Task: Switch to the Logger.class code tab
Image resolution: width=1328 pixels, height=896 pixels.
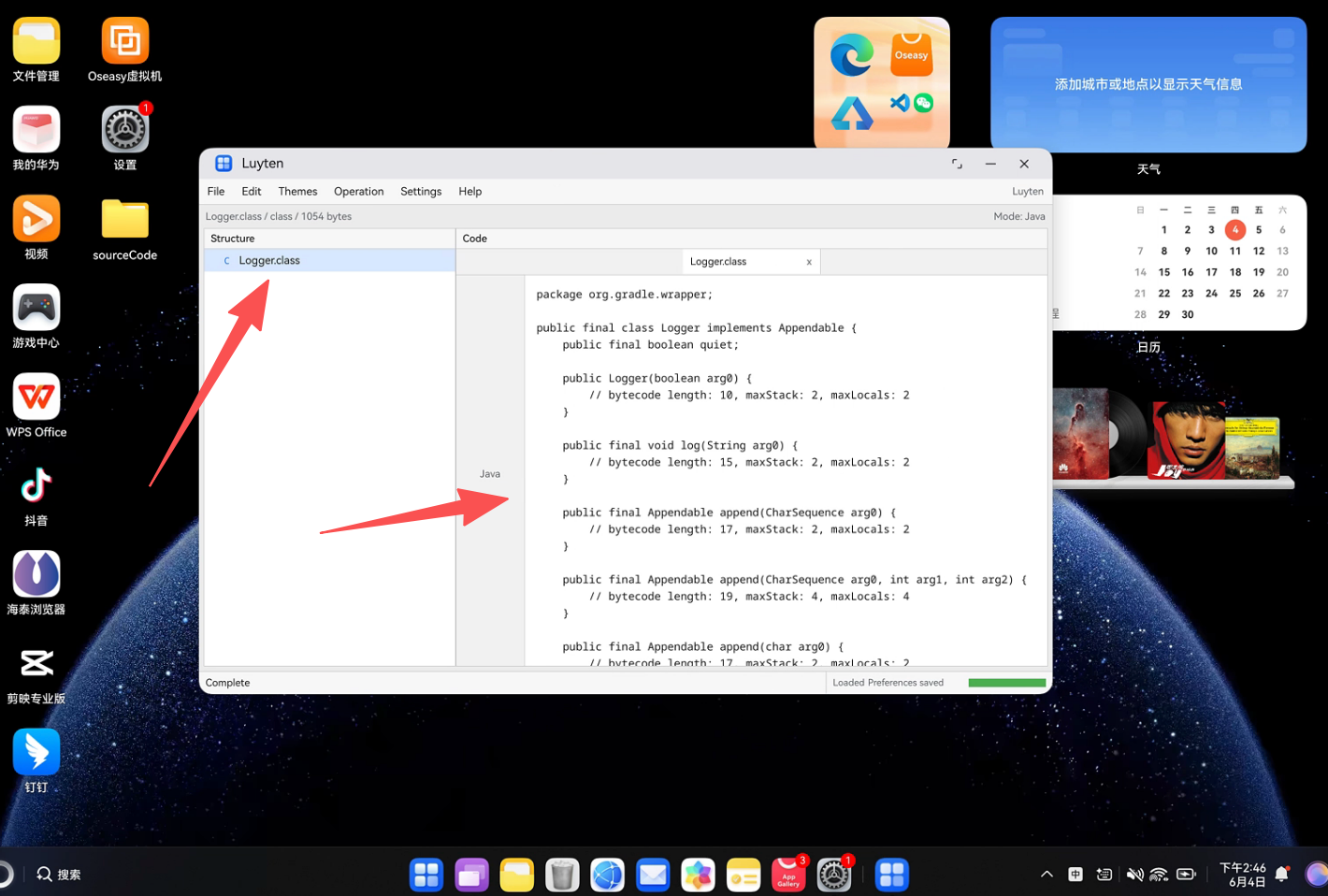Action: point(718,262)
